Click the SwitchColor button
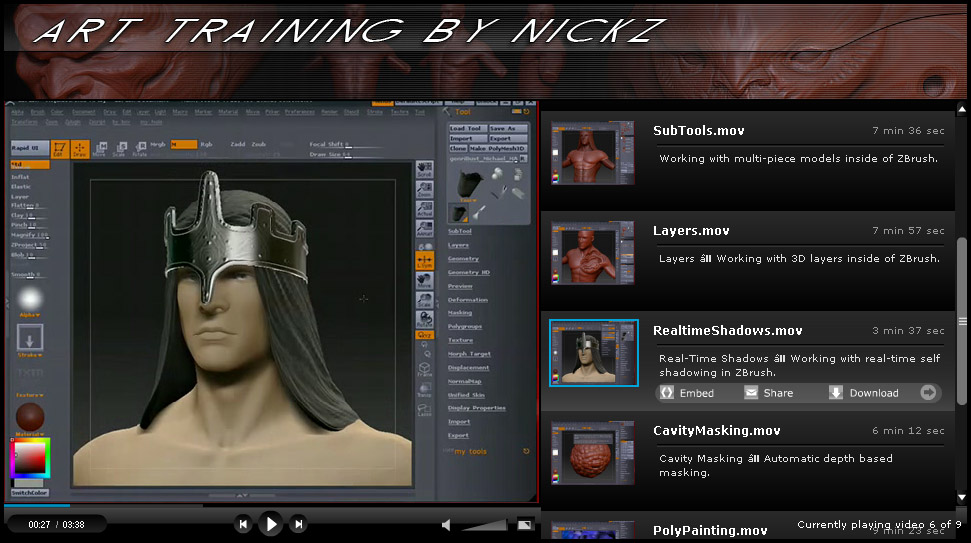Viewport: 971px width, 543px height. point(30,493)
